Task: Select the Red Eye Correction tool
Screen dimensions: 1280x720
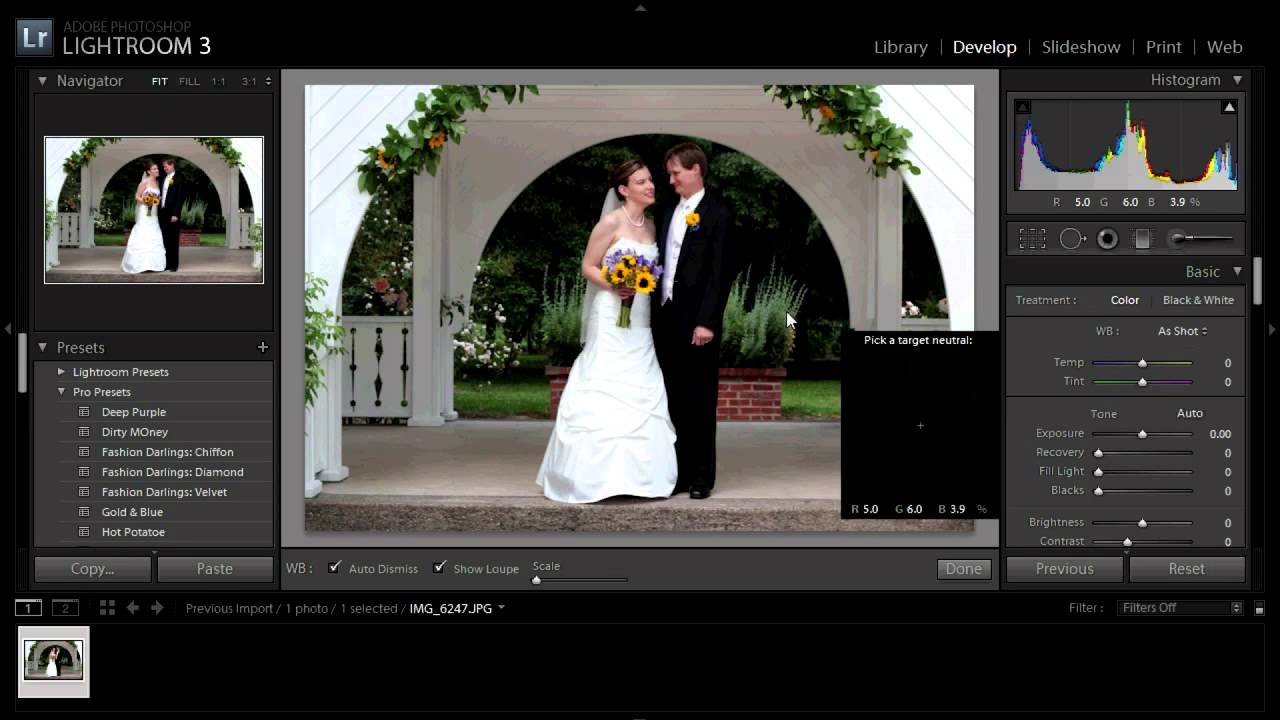Action: click(x=1107, y=239)
